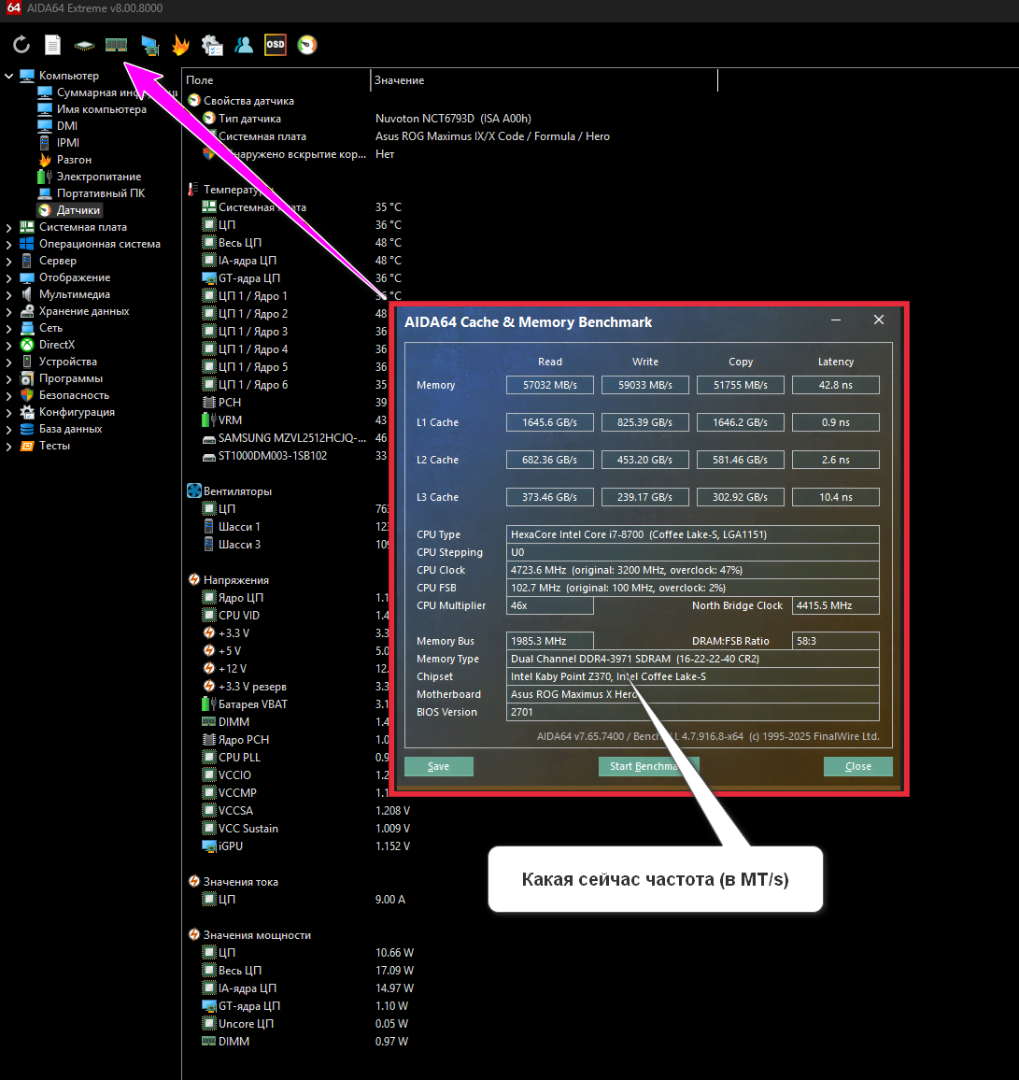Open the gear preferences toolbar icon
Image resolution: width=1019 pixels, height=1080 pixels.
coord(212,45)
